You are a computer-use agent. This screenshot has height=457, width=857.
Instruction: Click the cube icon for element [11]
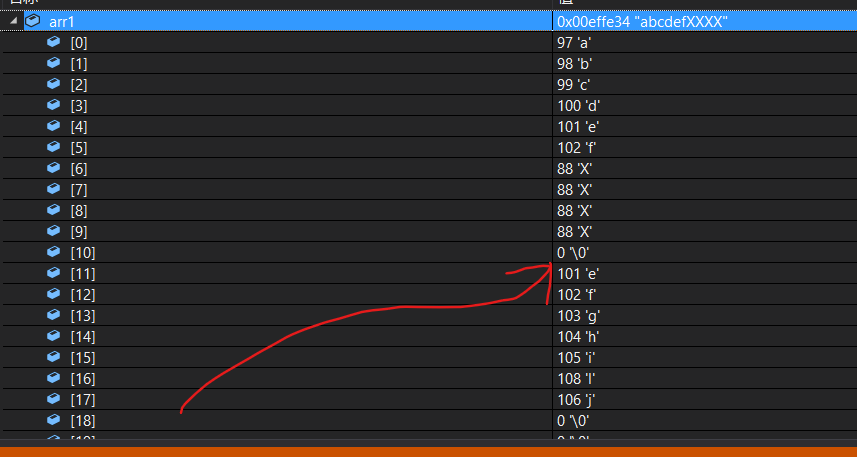tap(54, 272)
